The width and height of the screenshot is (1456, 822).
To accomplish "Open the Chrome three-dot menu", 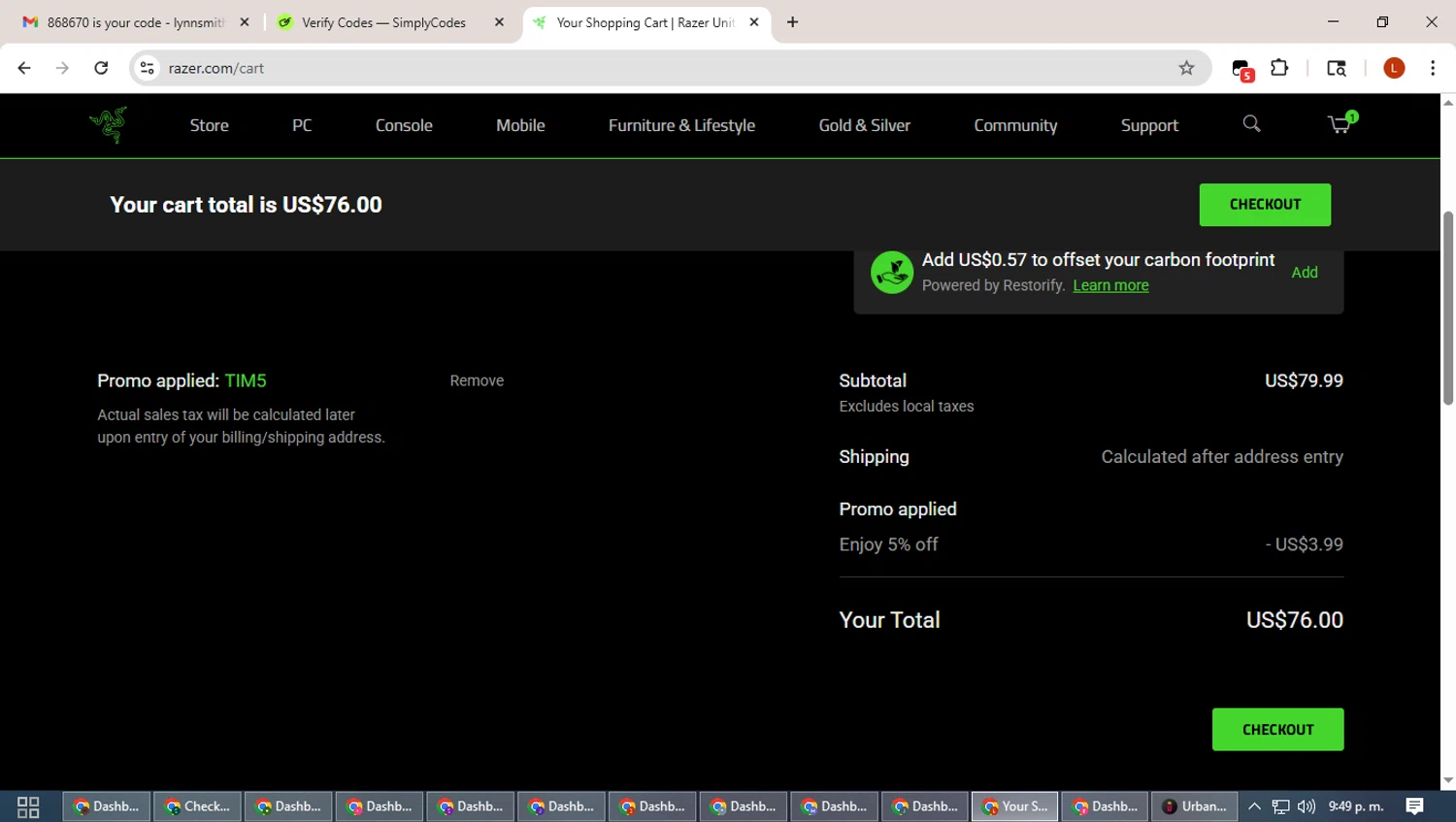I will click(x=1433, y=68).
